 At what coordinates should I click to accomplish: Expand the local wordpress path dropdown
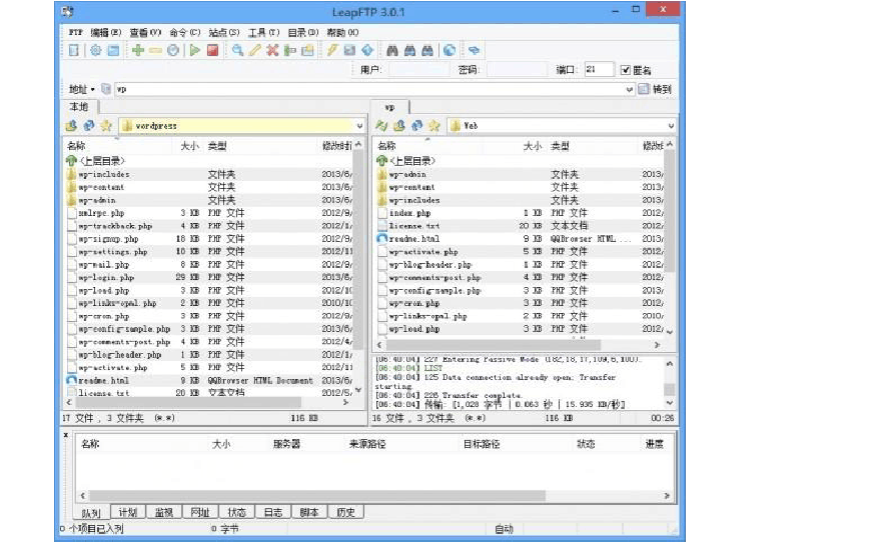(359, 126)
